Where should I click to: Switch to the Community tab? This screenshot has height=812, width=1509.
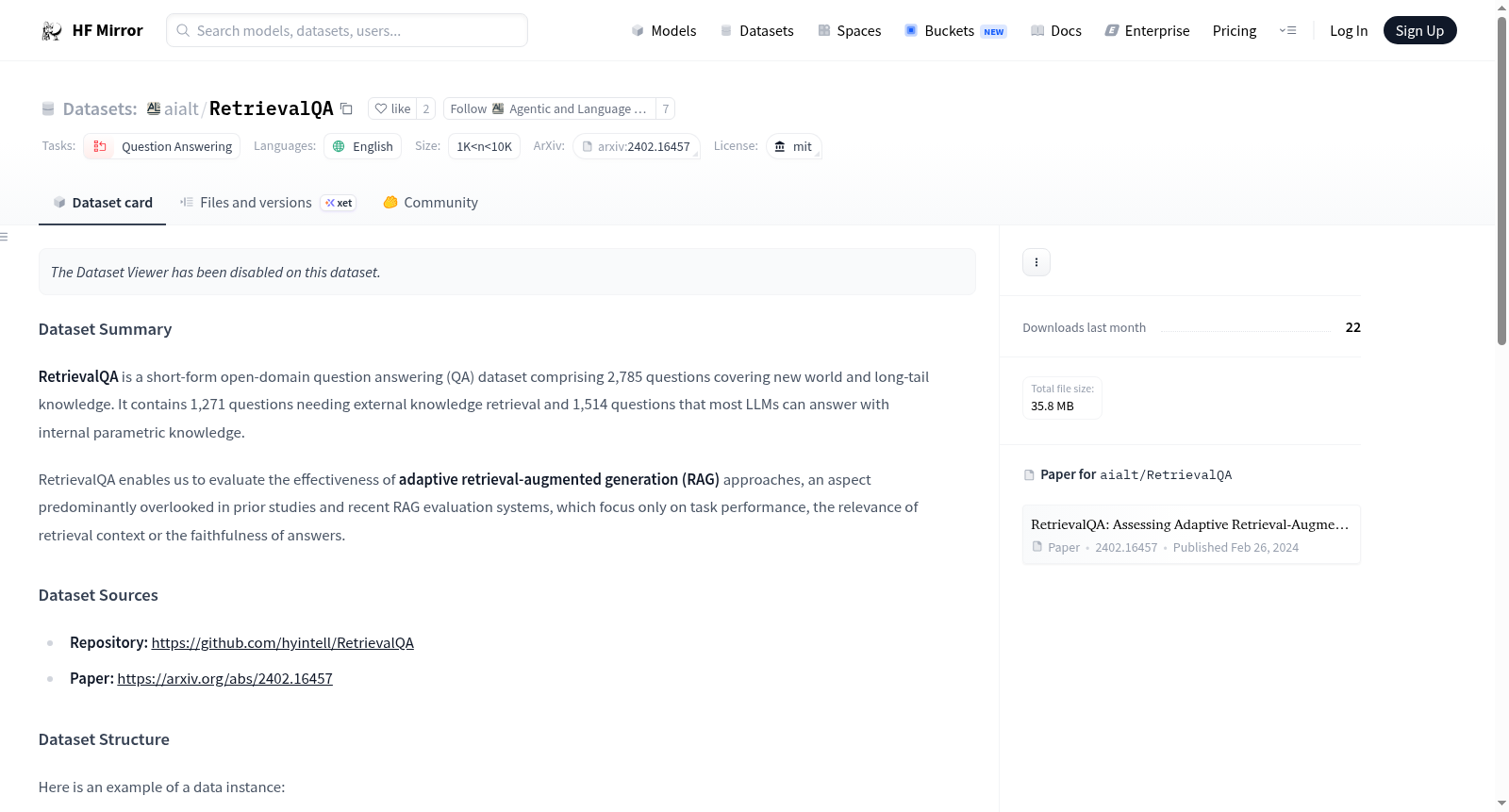431,203
